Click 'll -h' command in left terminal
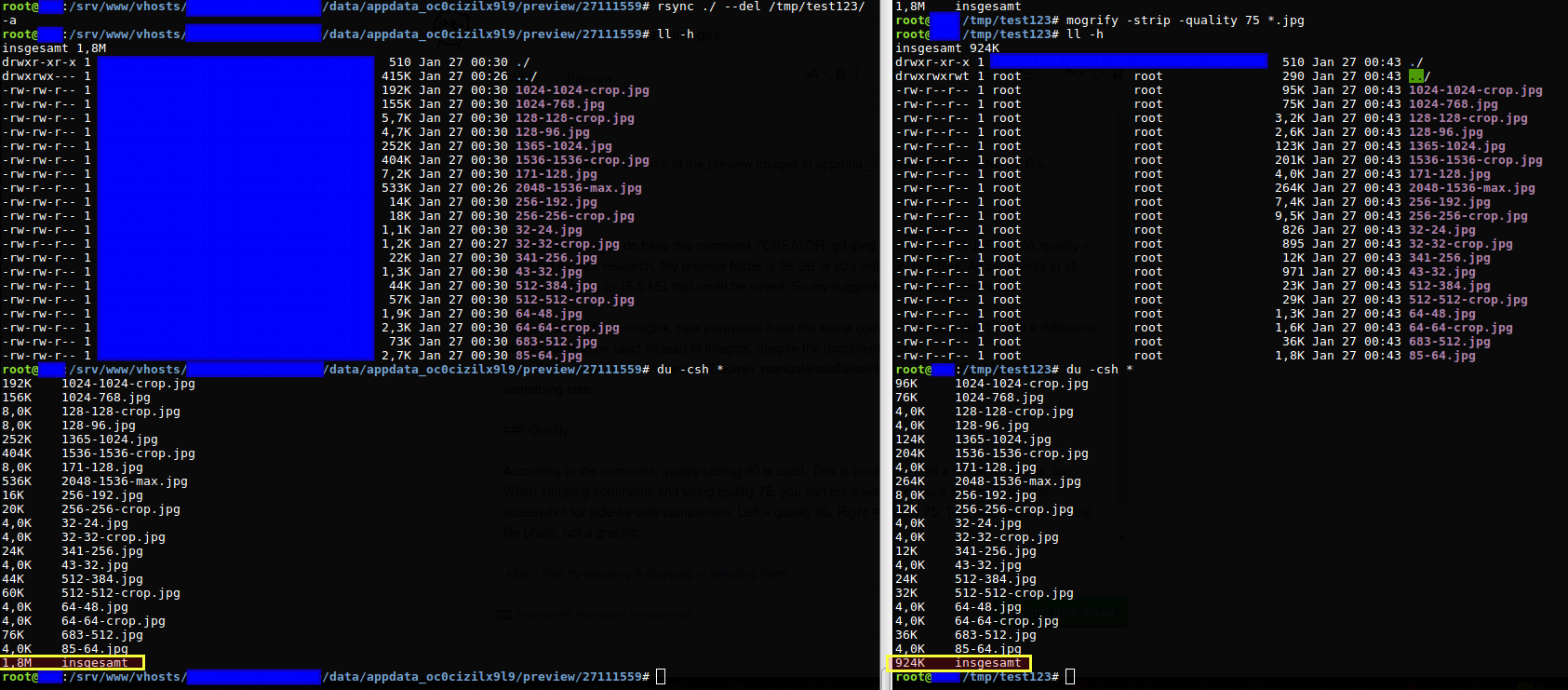 tap(676, 34)
